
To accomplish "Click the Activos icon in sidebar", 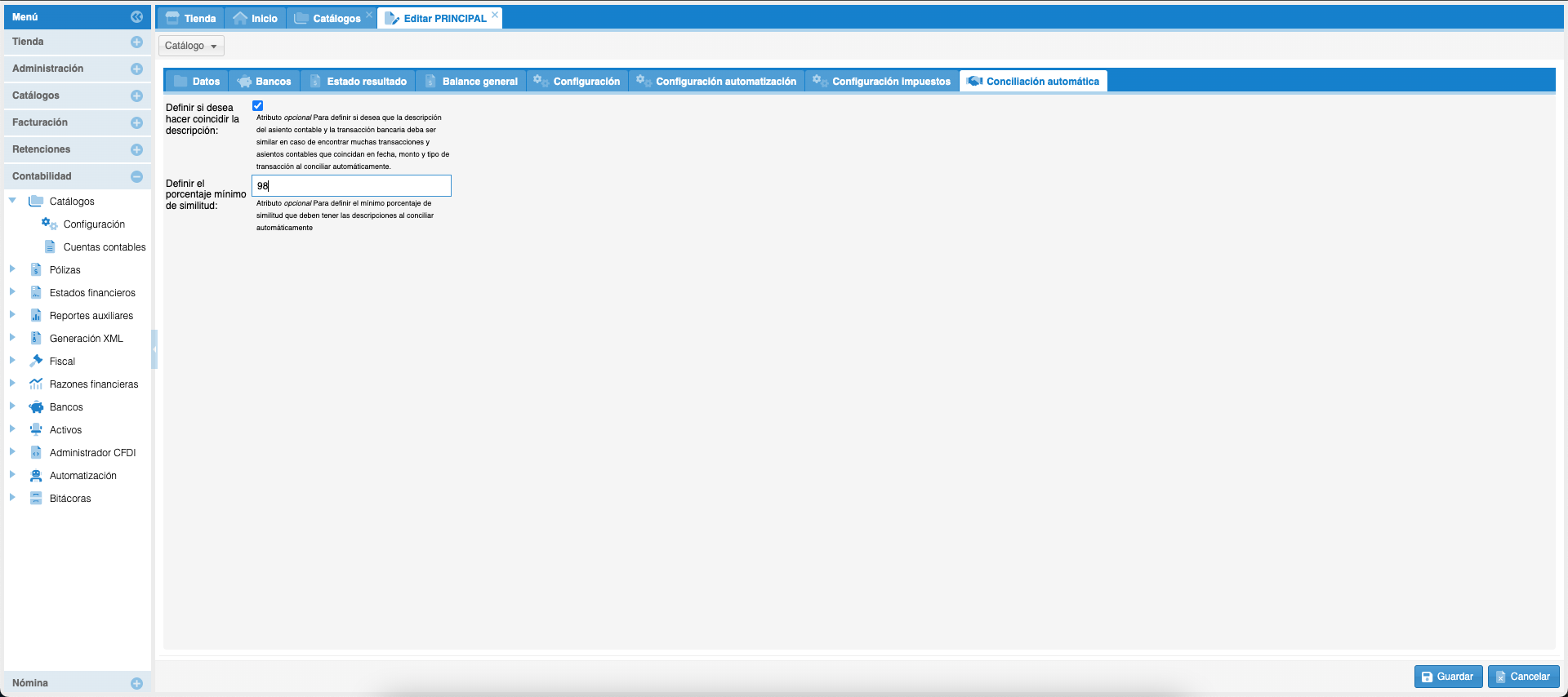I will click(36, 430).
